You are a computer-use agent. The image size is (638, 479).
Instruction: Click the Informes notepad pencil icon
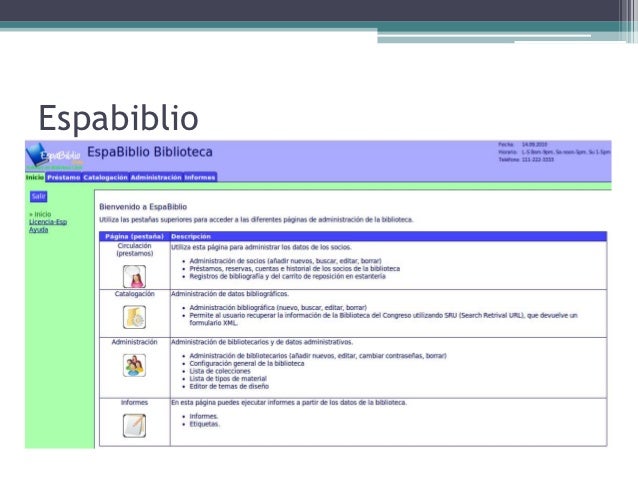click(134, 426)
